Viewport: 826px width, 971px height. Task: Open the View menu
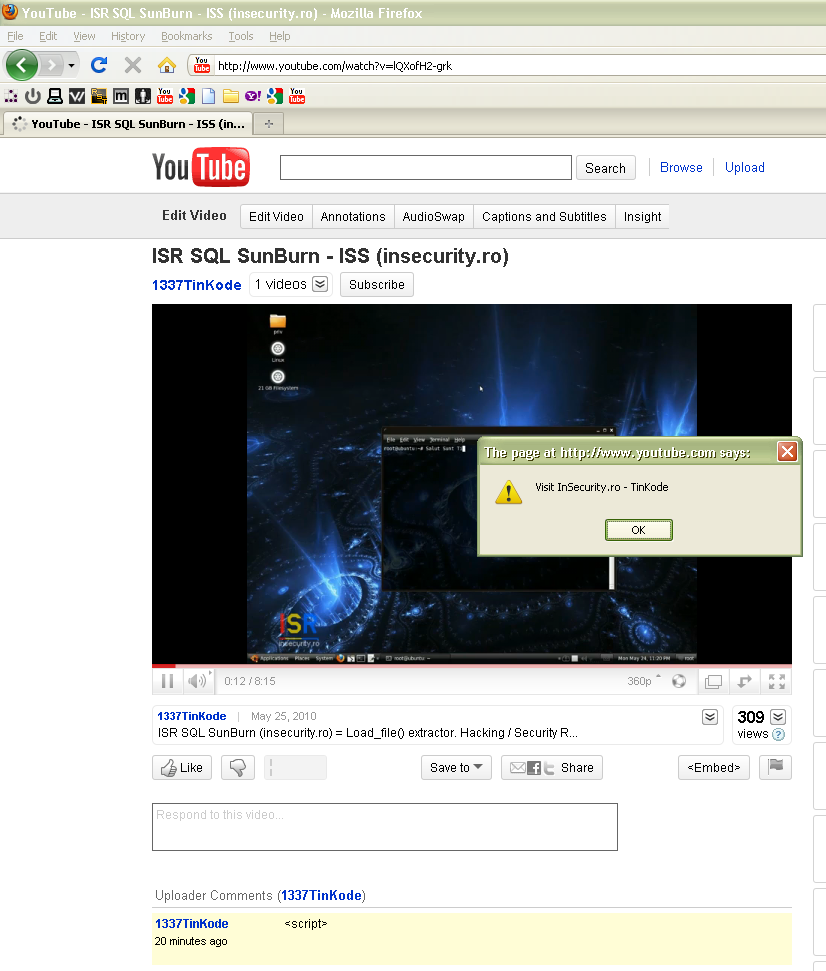click(84, 36)
